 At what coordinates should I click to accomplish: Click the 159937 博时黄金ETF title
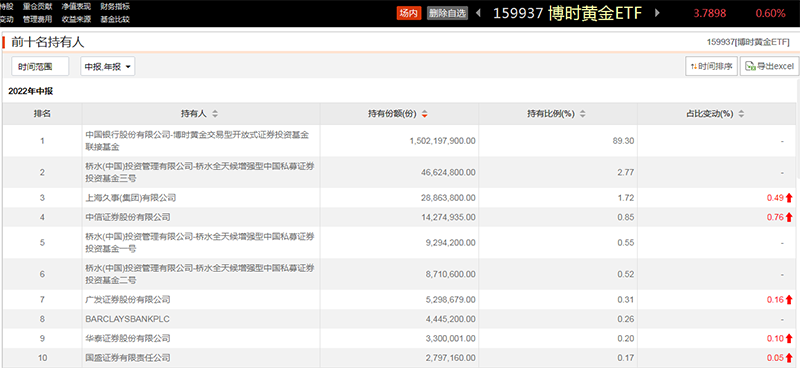click(567, 13)
